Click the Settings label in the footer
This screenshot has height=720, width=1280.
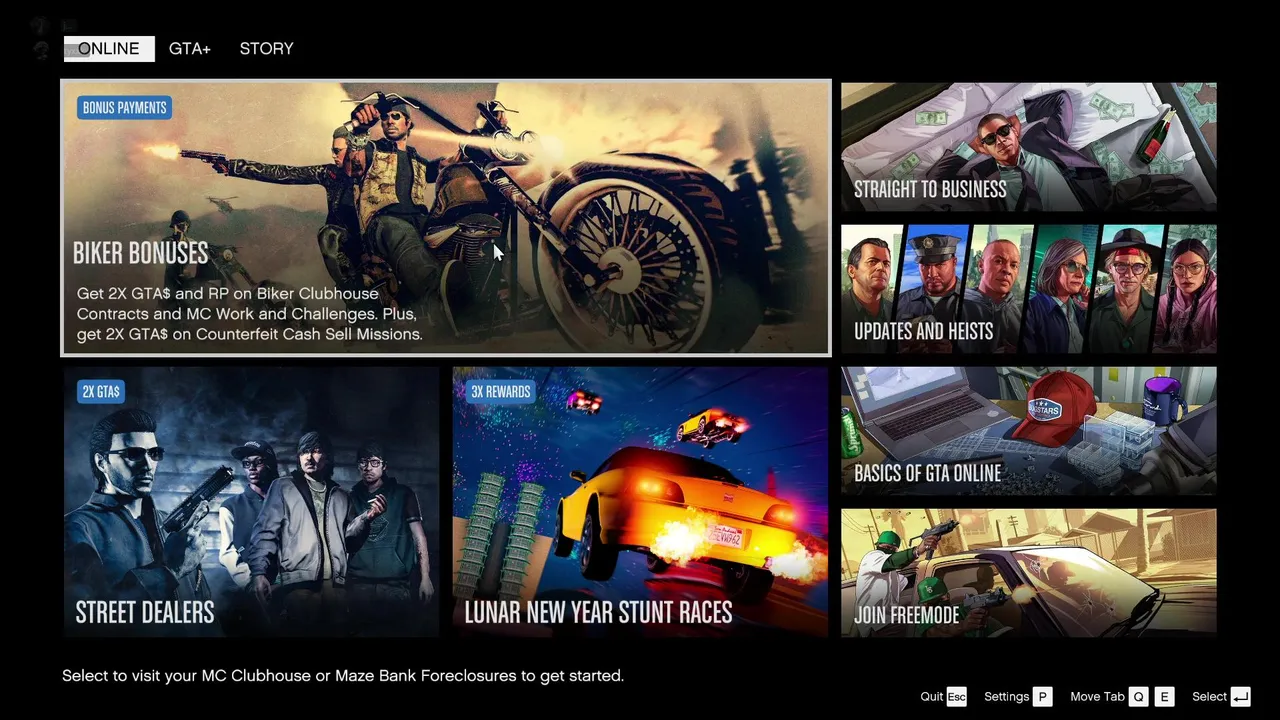[x=1006, y=697]
